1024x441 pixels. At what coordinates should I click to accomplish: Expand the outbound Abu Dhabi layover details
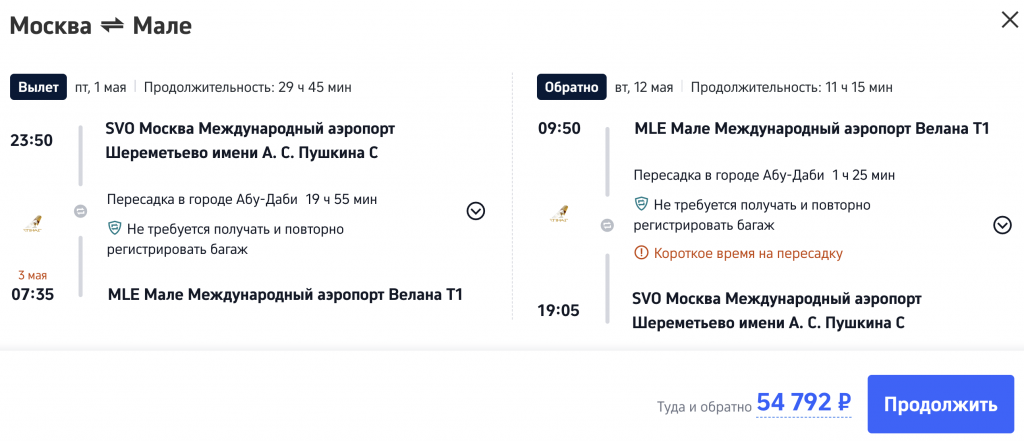tap(476, 211)
